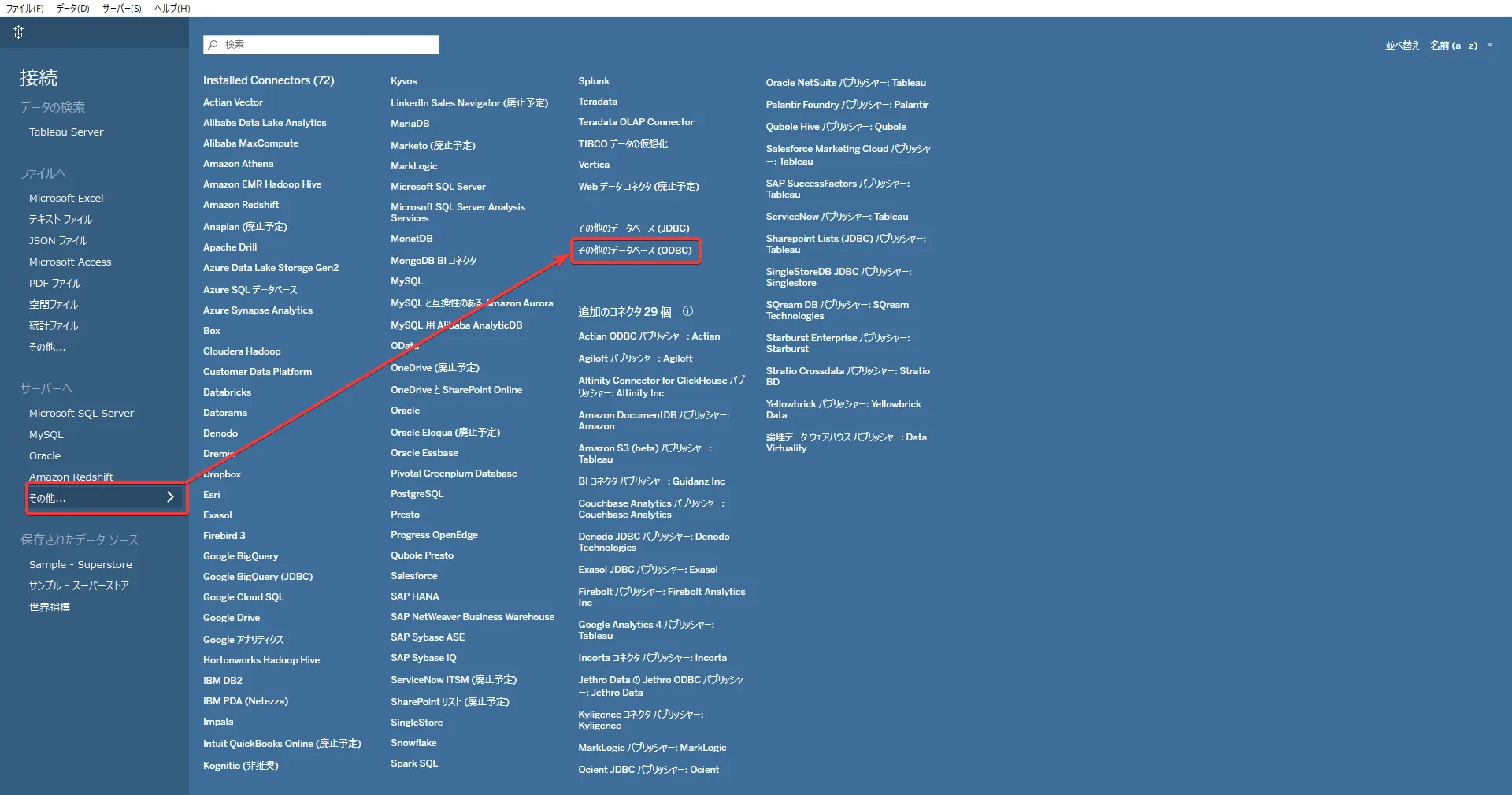This screenshot has width=1512, height=795.
Task: Click the Tableau logo icon at top left
Action: 19,32
